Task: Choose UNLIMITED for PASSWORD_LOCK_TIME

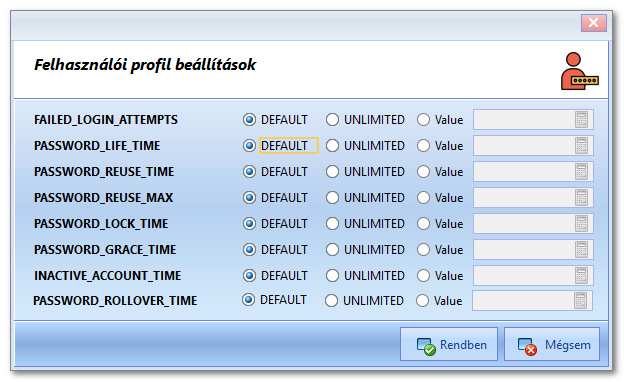Action: [332, 224]
